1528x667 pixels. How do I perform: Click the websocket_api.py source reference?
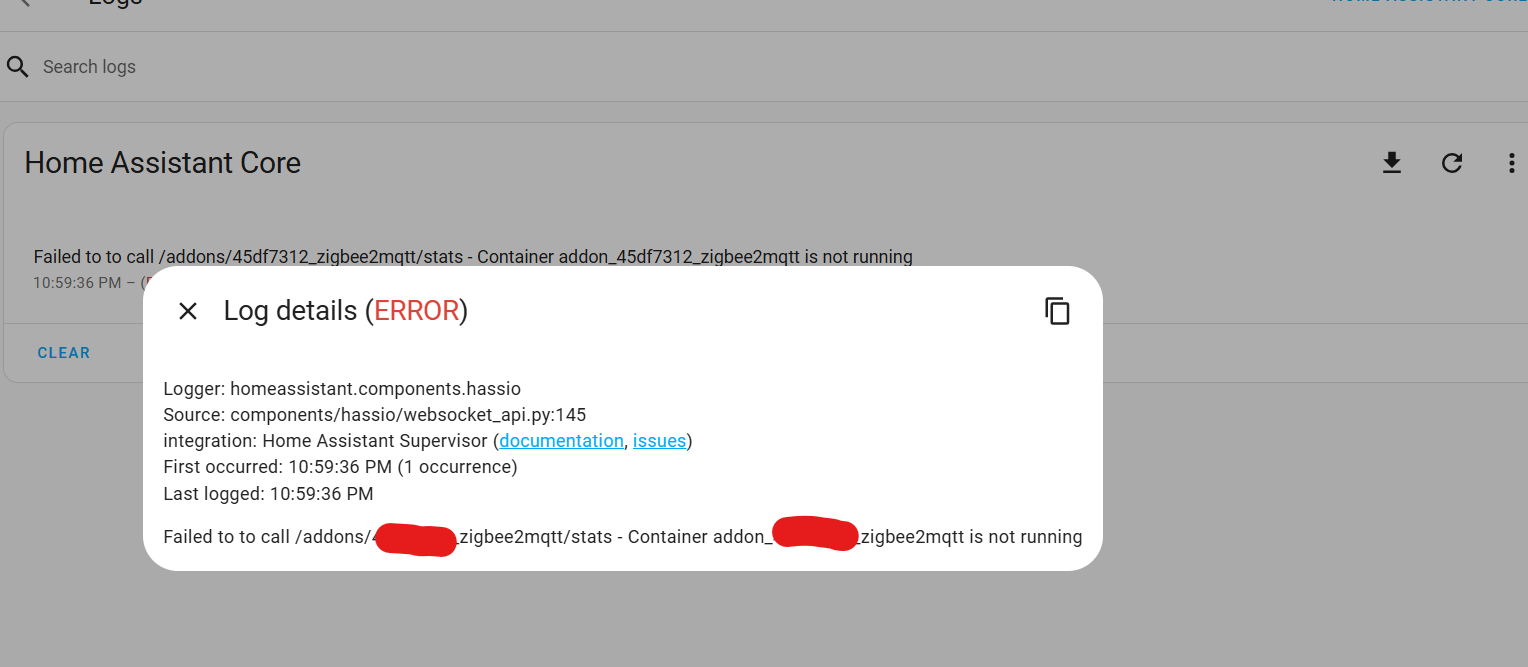tap(375, 414)
